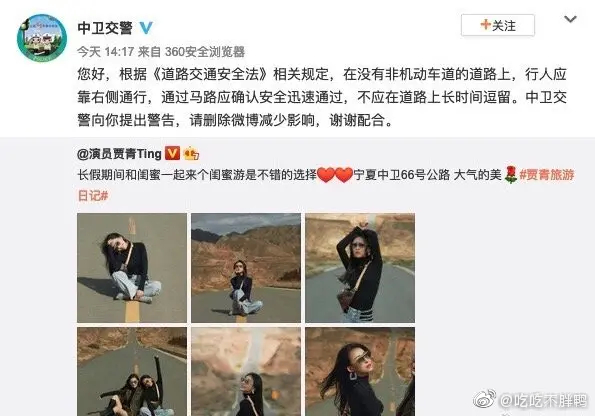Click the Weibo watermark logo 吃吃不胖鸭
Viewport: 595px width, 416px height.
[x=530, y=400]
